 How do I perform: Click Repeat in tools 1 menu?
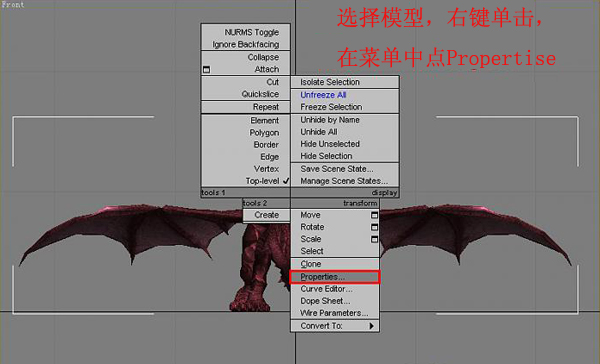point(266,107)
